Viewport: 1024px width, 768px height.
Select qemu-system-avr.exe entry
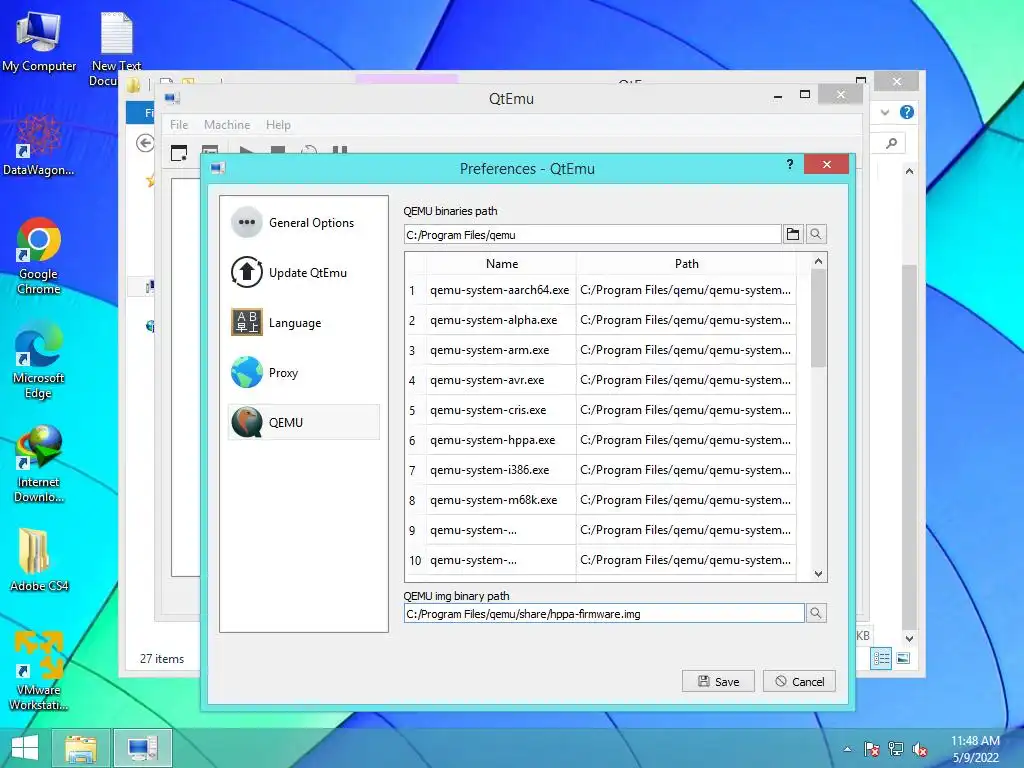point(500,380)
